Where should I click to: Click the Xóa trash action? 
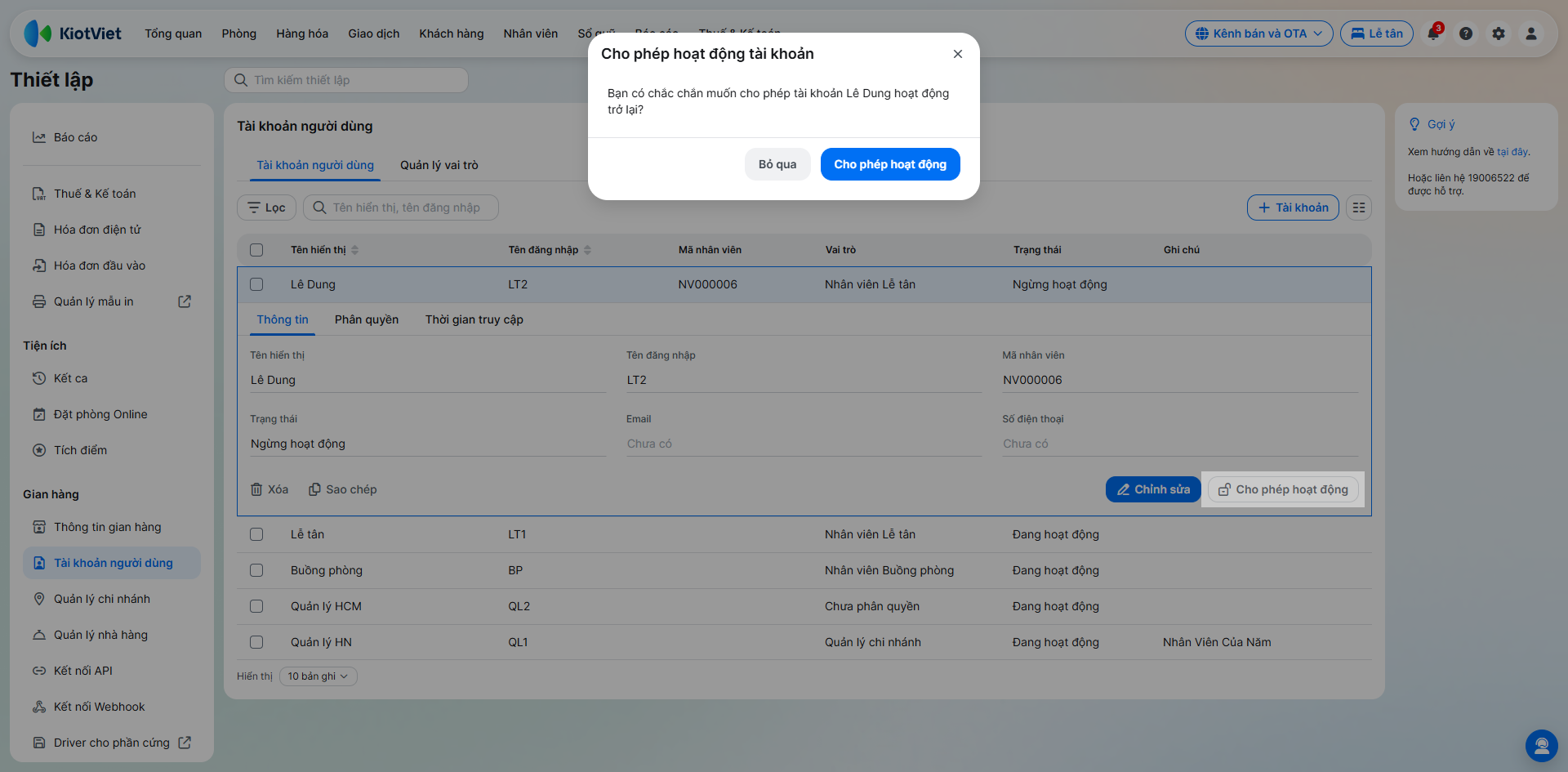[x=269, y=489]
